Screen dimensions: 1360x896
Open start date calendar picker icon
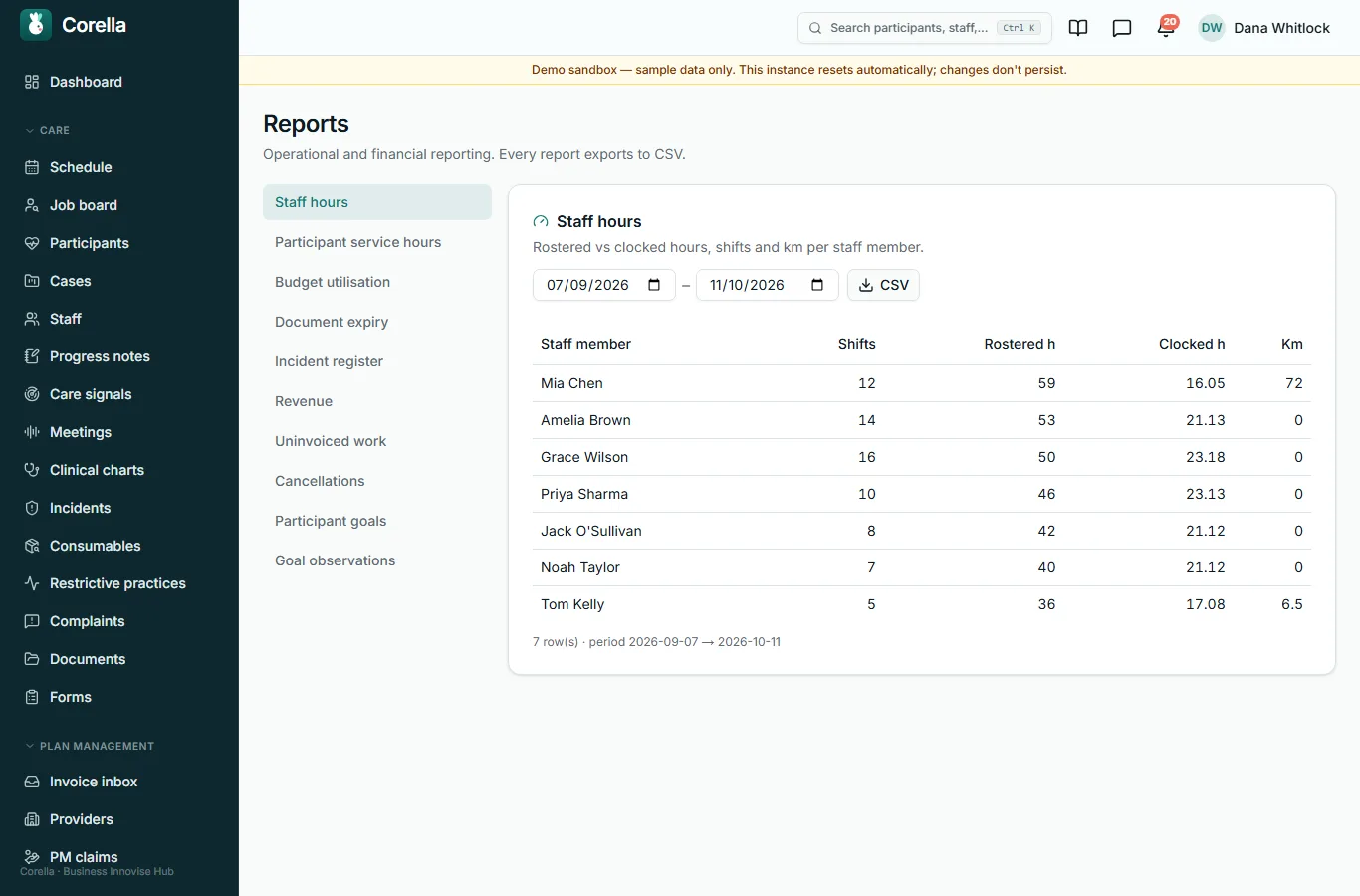click(x=654, y=285)
